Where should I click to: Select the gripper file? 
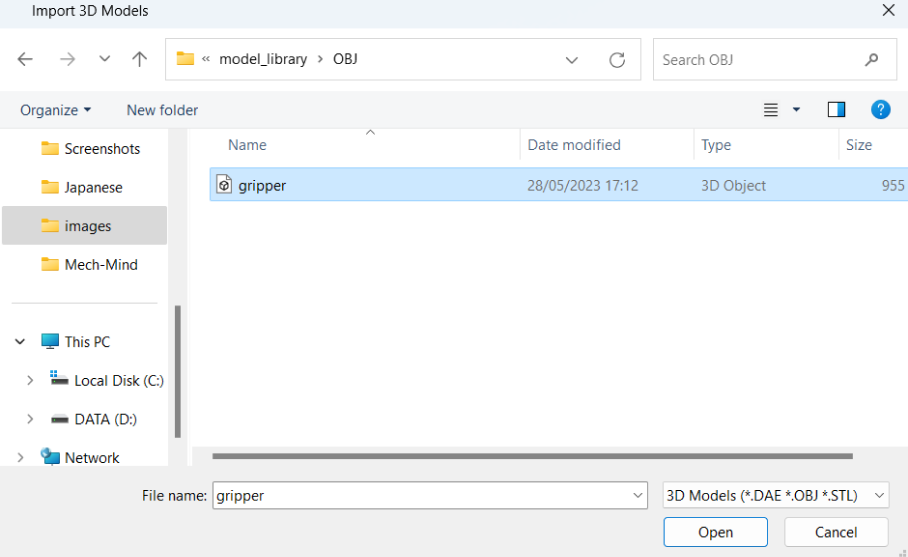pos(559,185)
